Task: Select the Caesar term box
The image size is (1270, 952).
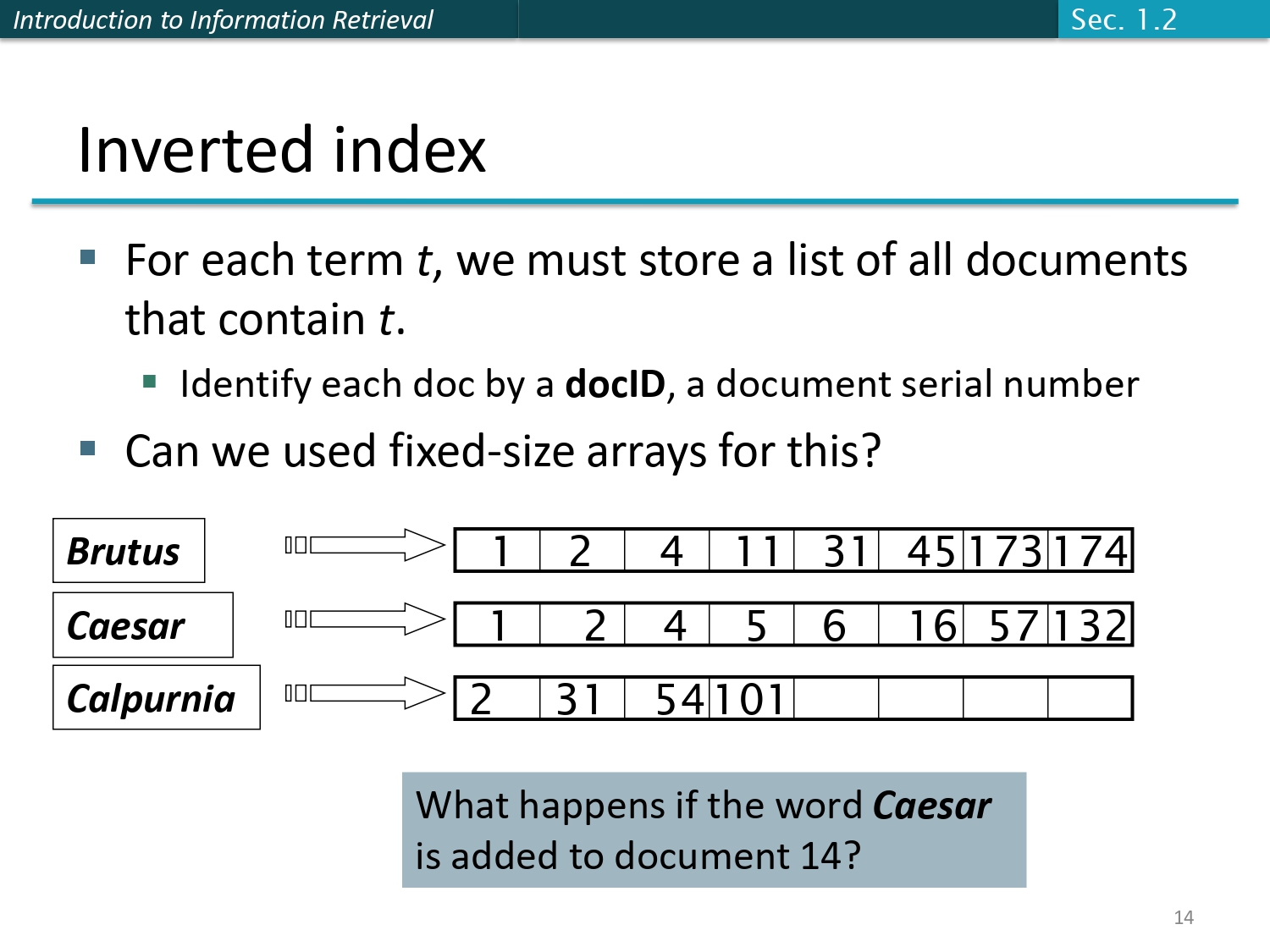Action: tap(141, 625)
